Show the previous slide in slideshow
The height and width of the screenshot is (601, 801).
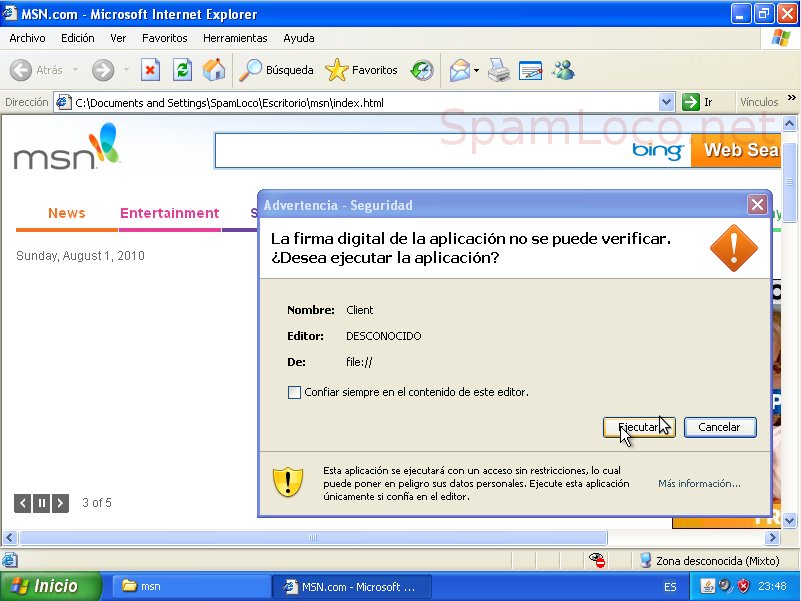point(22,503)
